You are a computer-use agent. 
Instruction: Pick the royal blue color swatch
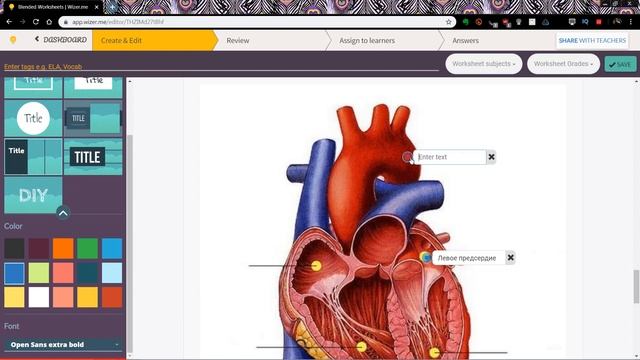[x=14, y=273]
